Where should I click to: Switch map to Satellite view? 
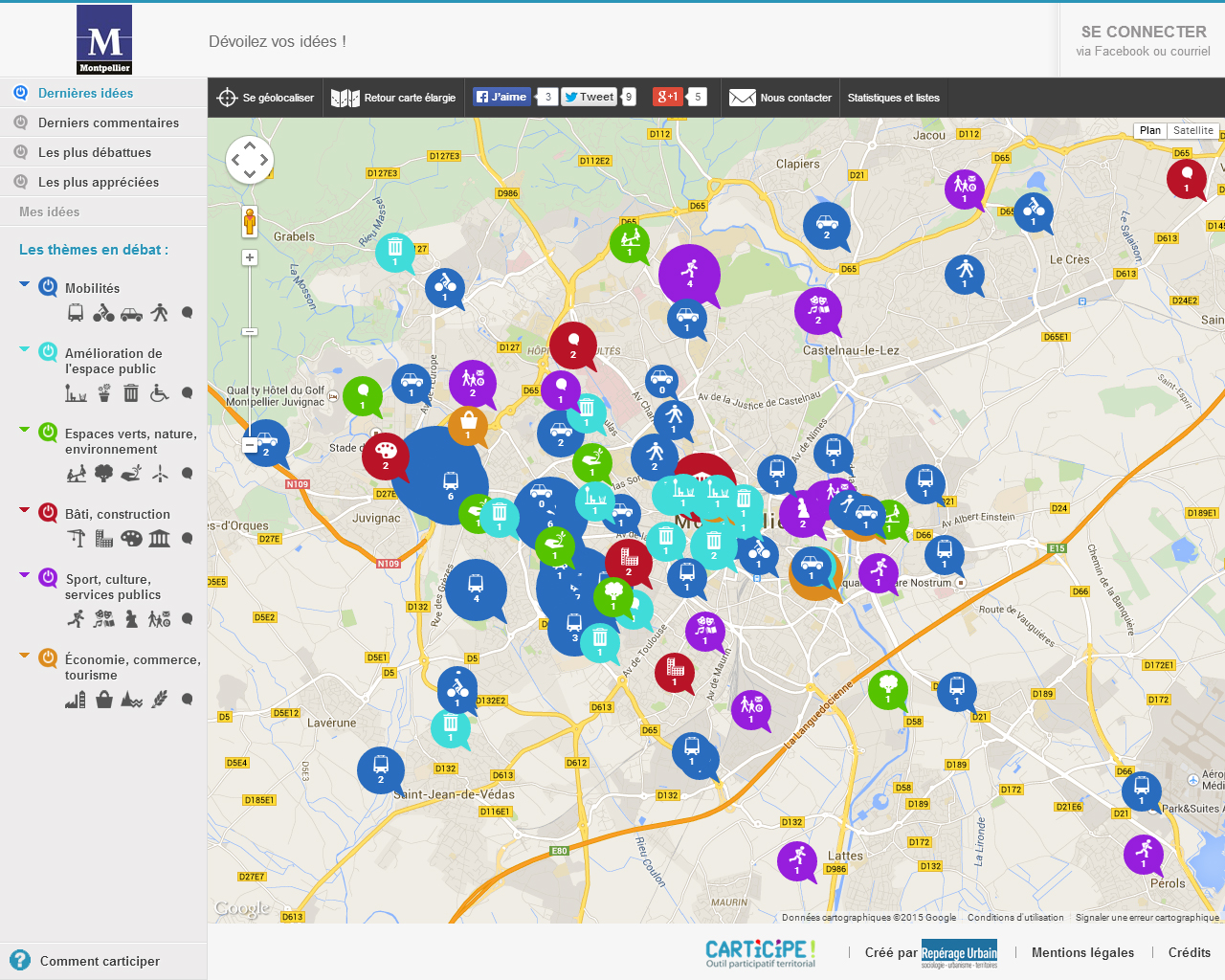[x=1192, y=131]
